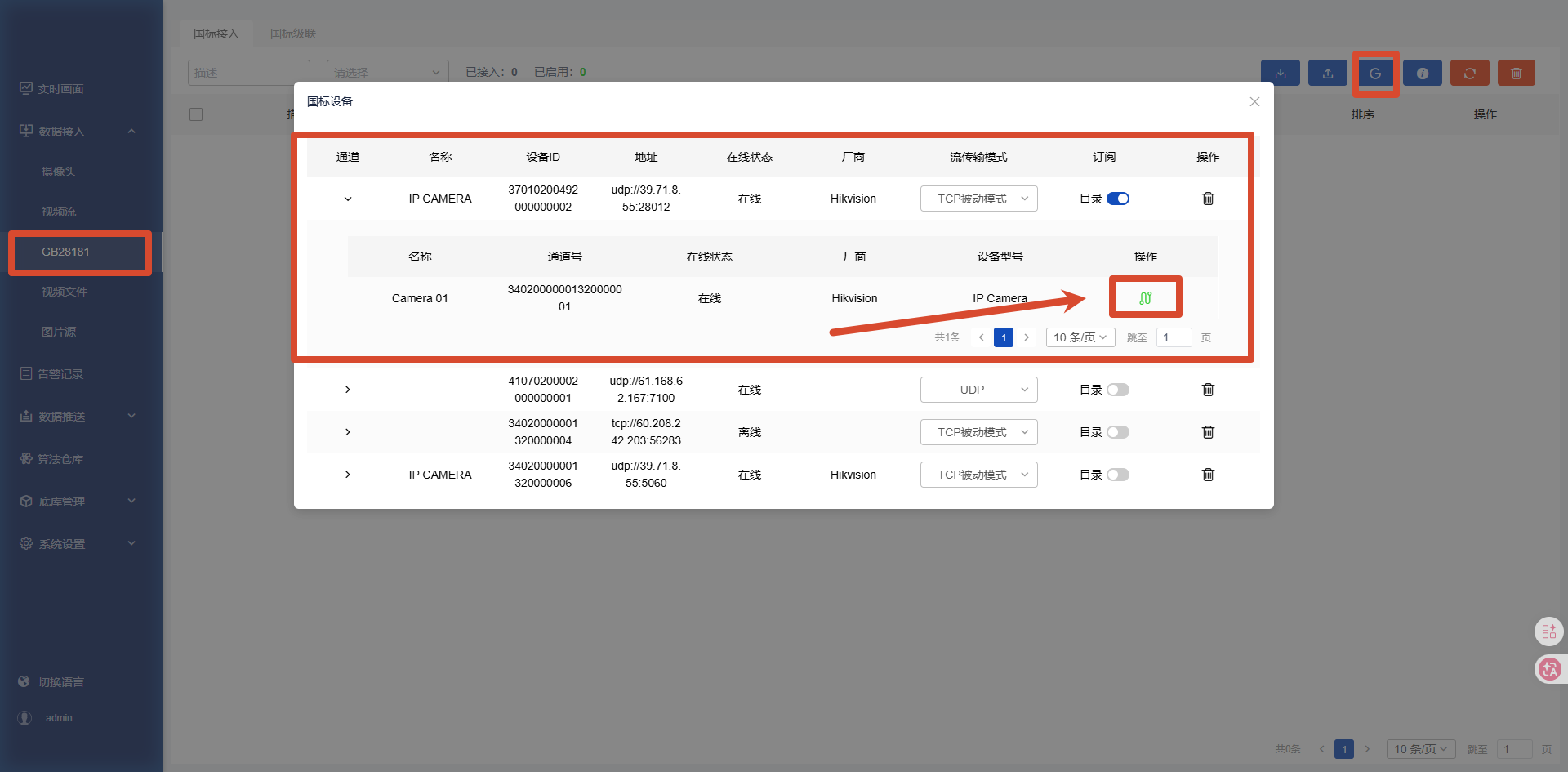The height and width of the screenshot is (772, 1568).
Task: Open the GB device discovery button
Action: 1375,73
